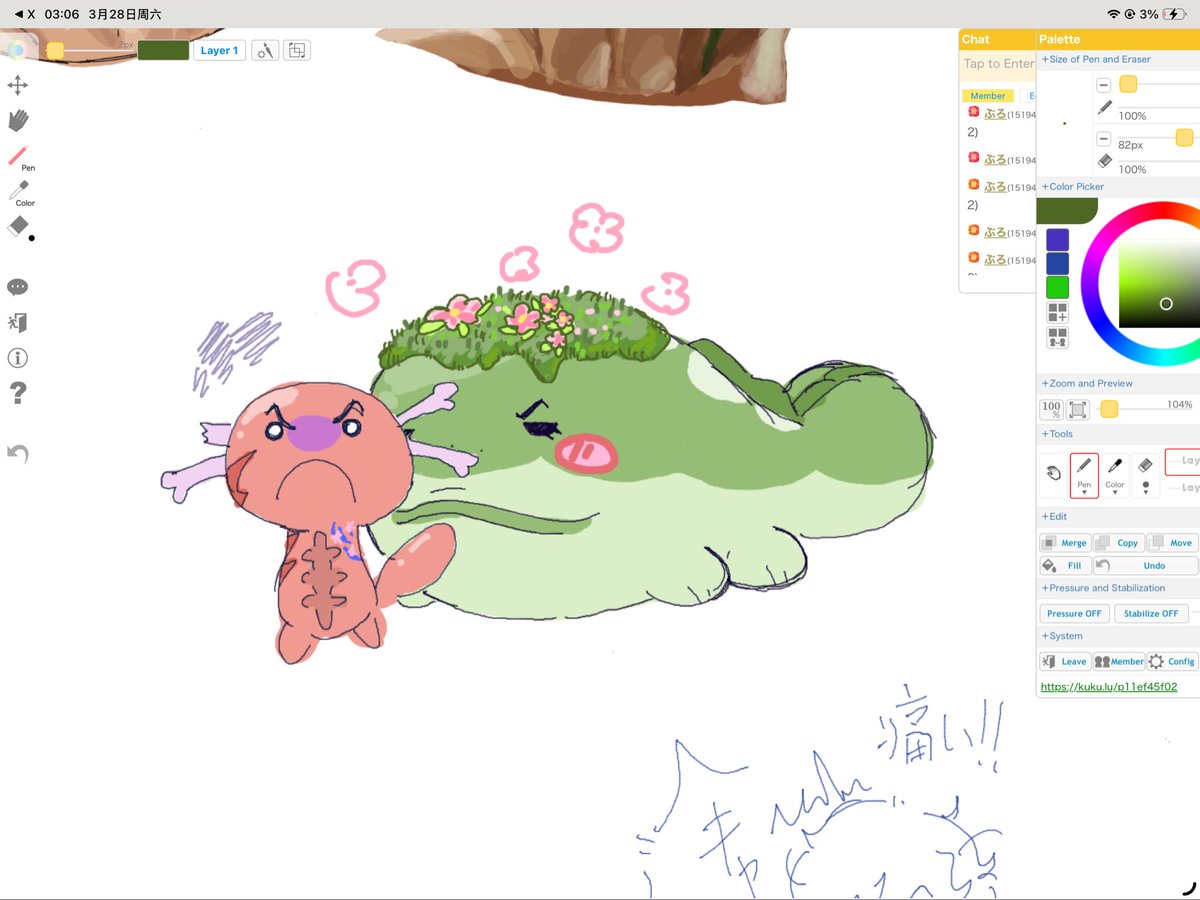Select the Color eyedropper in left sidebar
Screen dimensions: 1200x900
pos(20,193)
